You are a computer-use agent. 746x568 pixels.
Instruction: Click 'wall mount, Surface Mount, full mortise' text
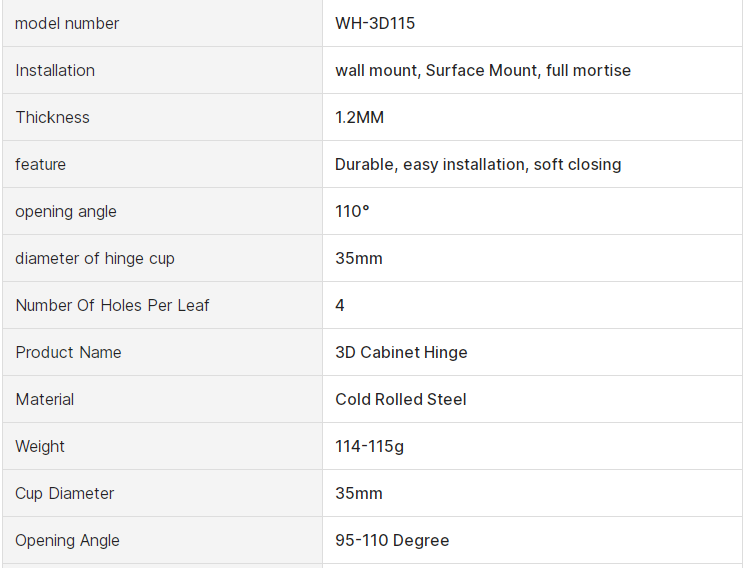coord(483,70)
